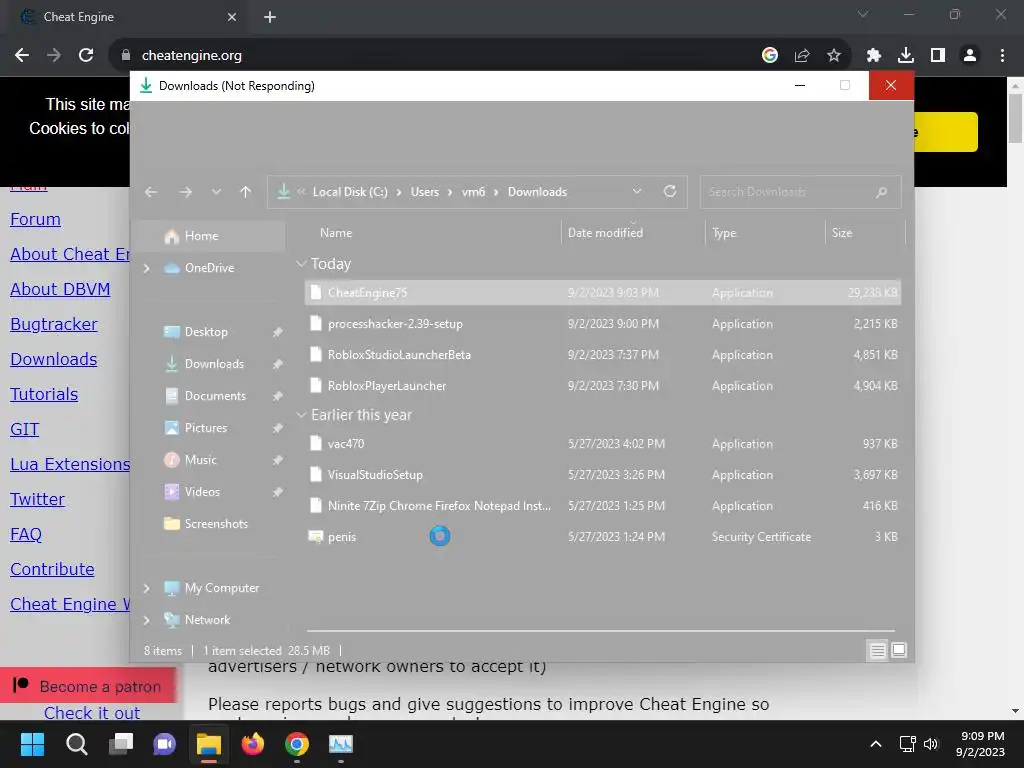1024x768 pixels.
Task: Select the vac470 file
Action: [603, 443]
